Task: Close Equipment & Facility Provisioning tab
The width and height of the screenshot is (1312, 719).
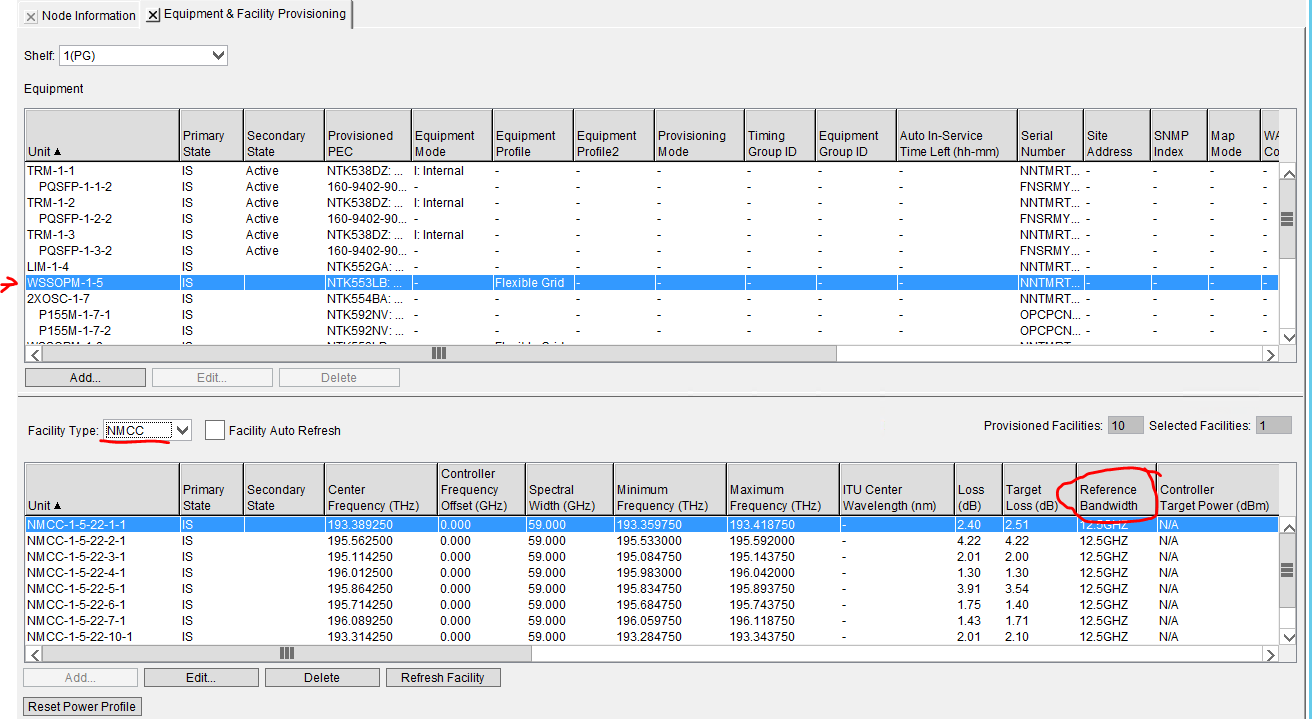Action: 153,15
